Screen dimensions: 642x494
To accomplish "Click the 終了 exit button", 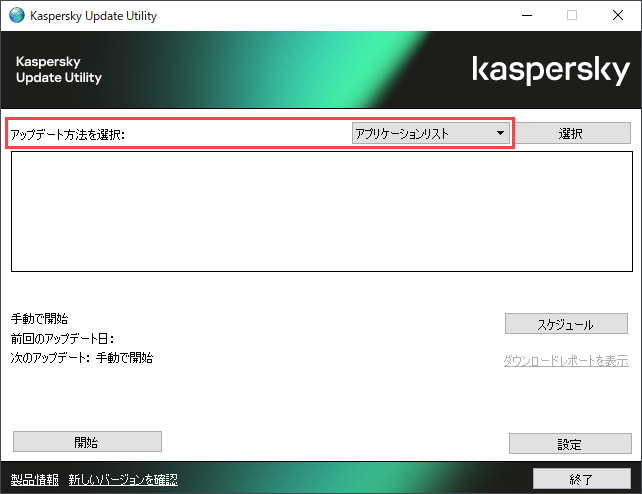I will [x=581, y=479].
